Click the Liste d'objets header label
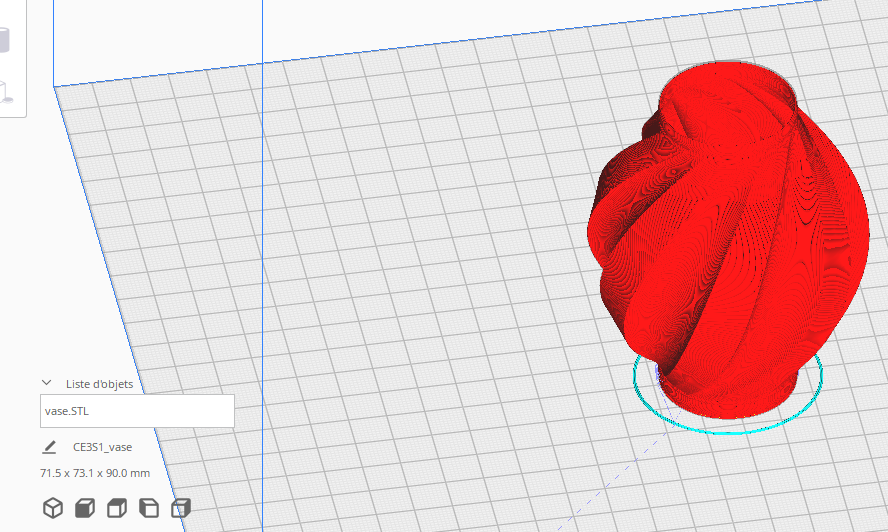The width and height of the screenshot is (888, 532). [x=100, y=384]
